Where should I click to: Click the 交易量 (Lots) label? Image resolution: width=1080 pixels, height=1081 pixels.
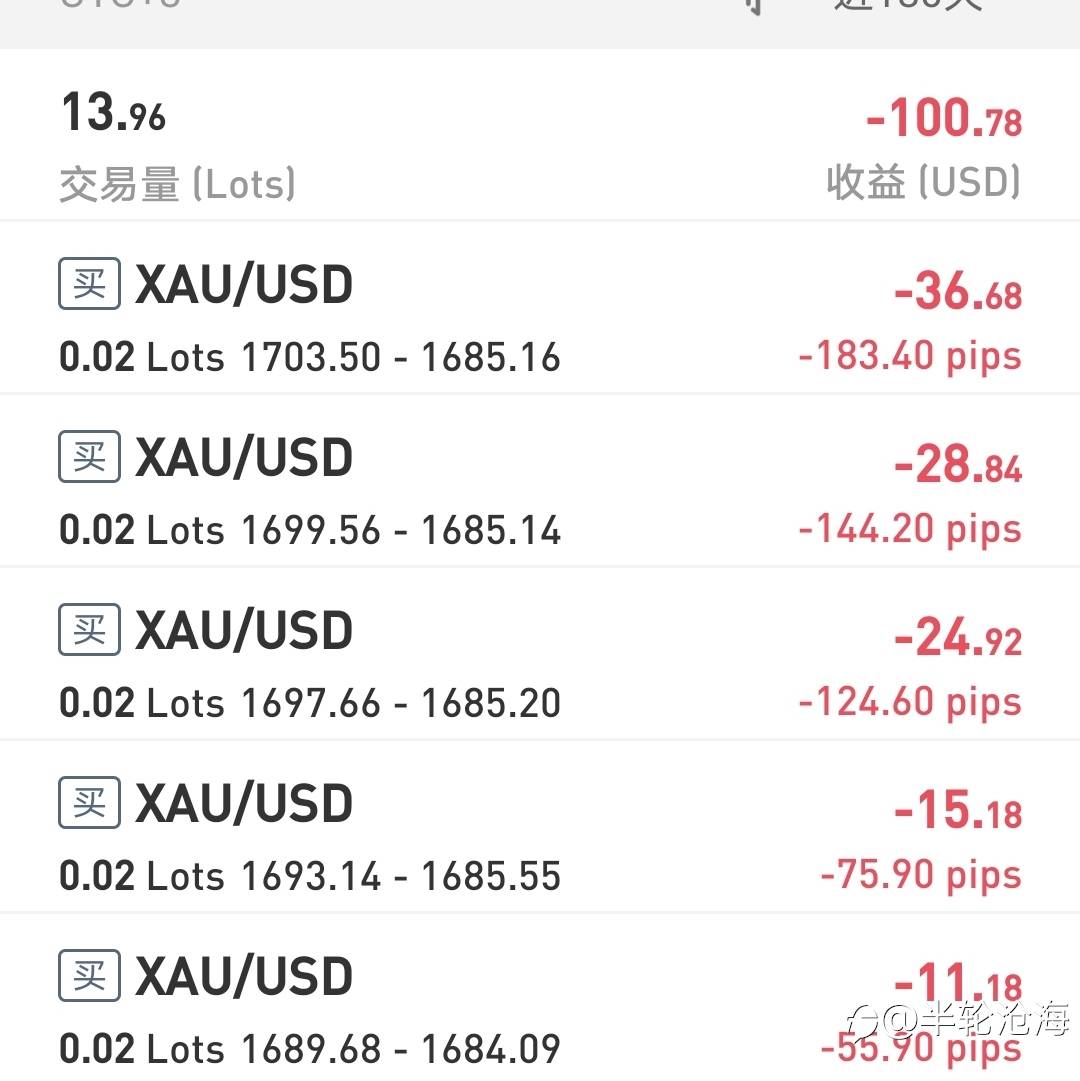click(177, 185)
